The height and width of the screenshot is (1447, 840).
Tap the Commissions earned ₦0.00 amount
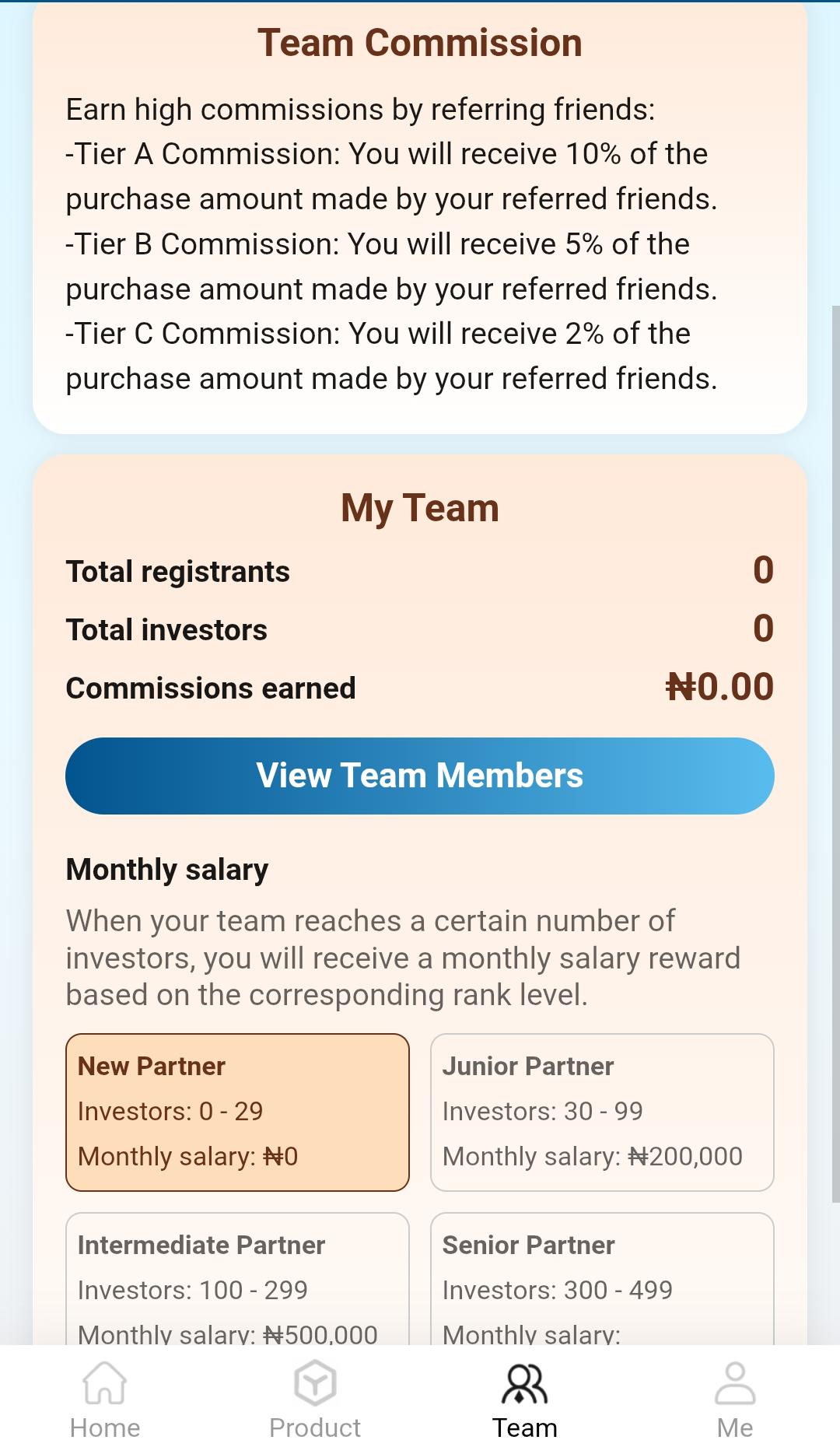coord(719,687)
